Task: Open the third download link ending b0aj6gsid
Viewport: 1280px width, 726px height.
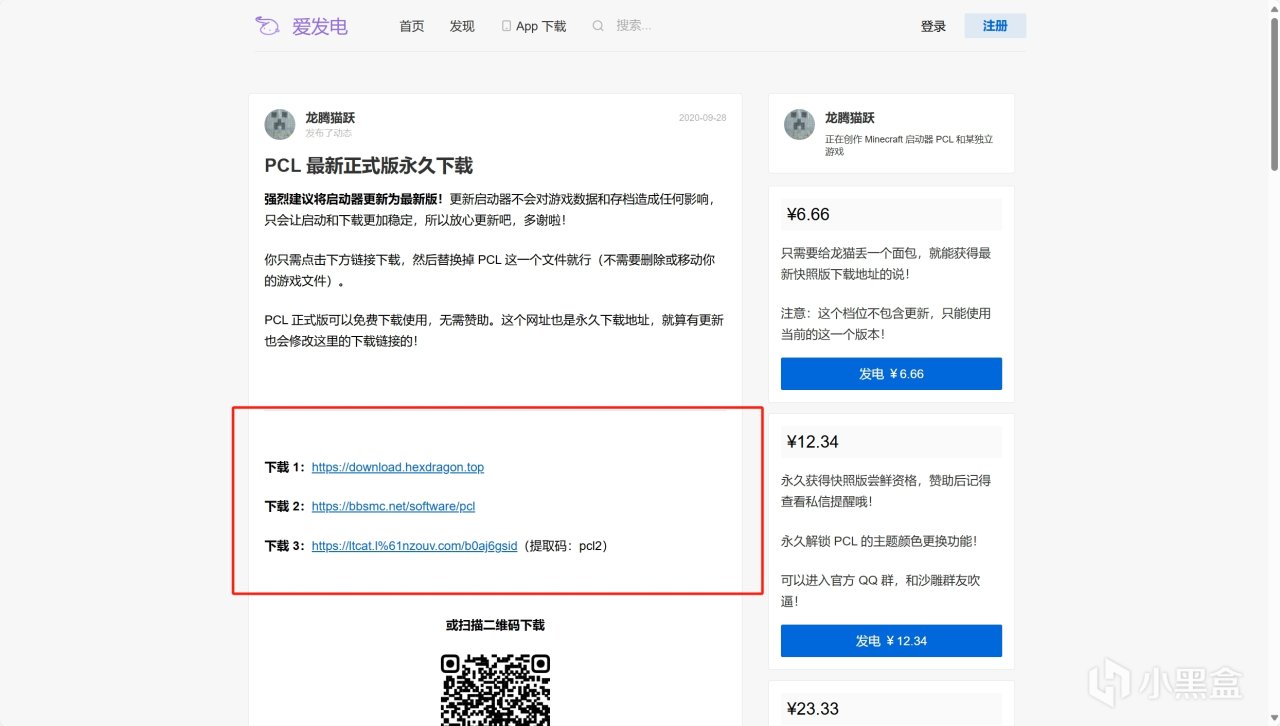Action: click(x=415, y=546)
